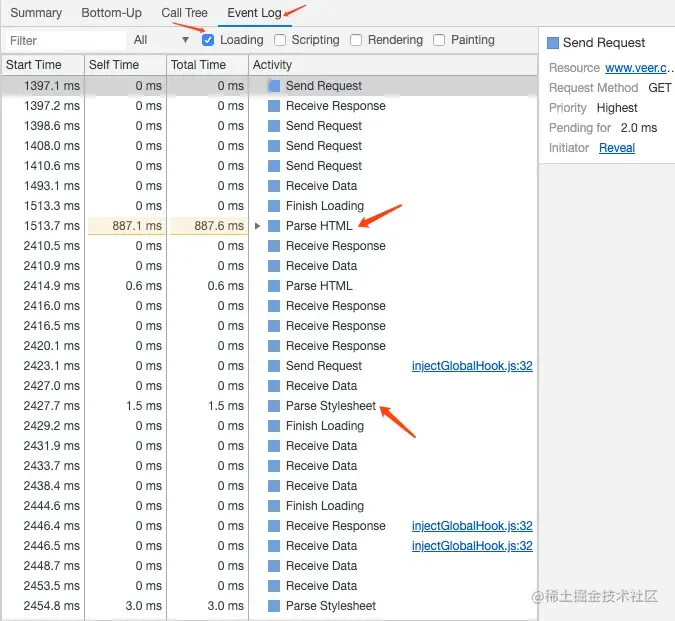Screen dimensions: 675x621
Task: Open injectGlobalHook.js:32 link at 2446.4 ms row
Action: click(x=472, y=526)
